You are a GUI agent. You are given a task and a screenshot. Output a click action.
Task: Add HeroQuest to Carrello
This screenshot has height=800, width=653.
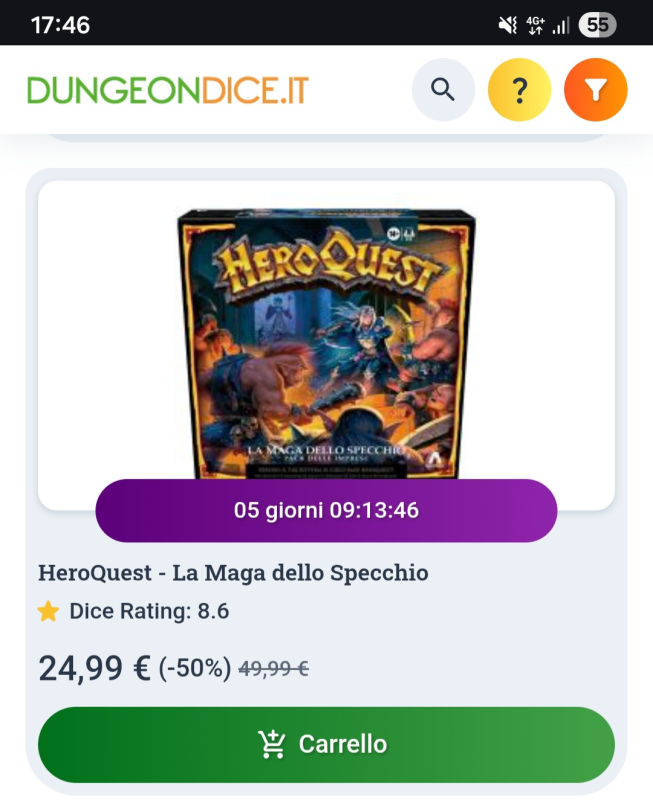pyautogui.click(x=326, y=744)
